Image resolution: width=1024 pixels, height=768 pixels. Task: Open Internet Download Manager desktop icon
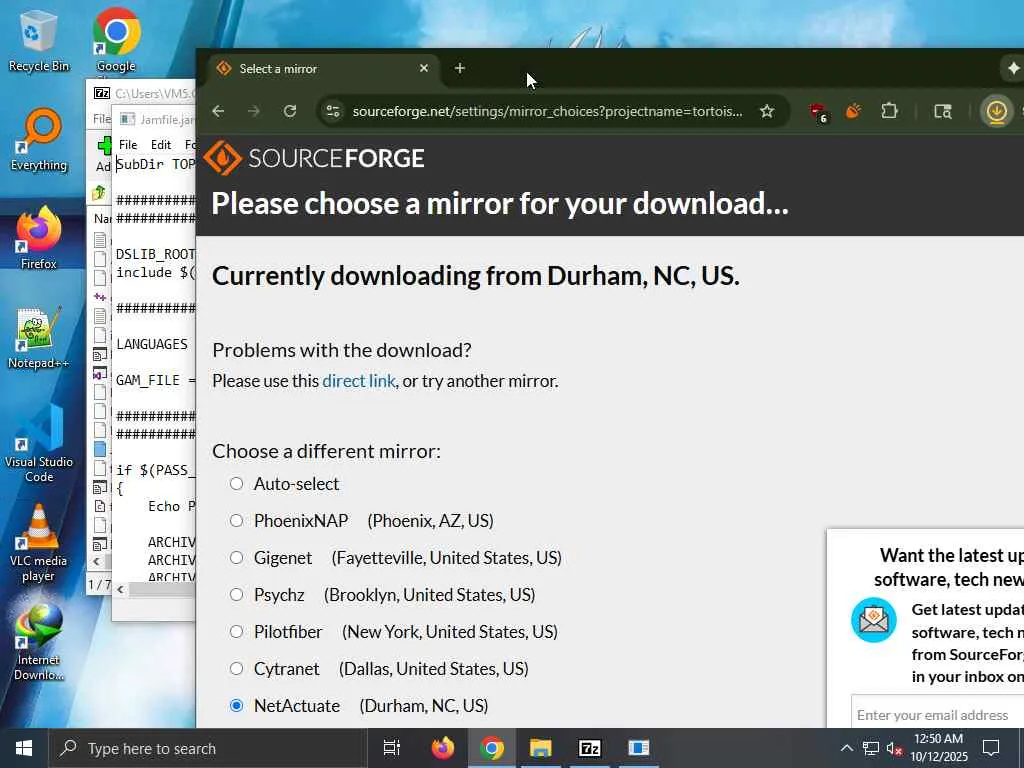pyautogui.click(x=39, y=643)
